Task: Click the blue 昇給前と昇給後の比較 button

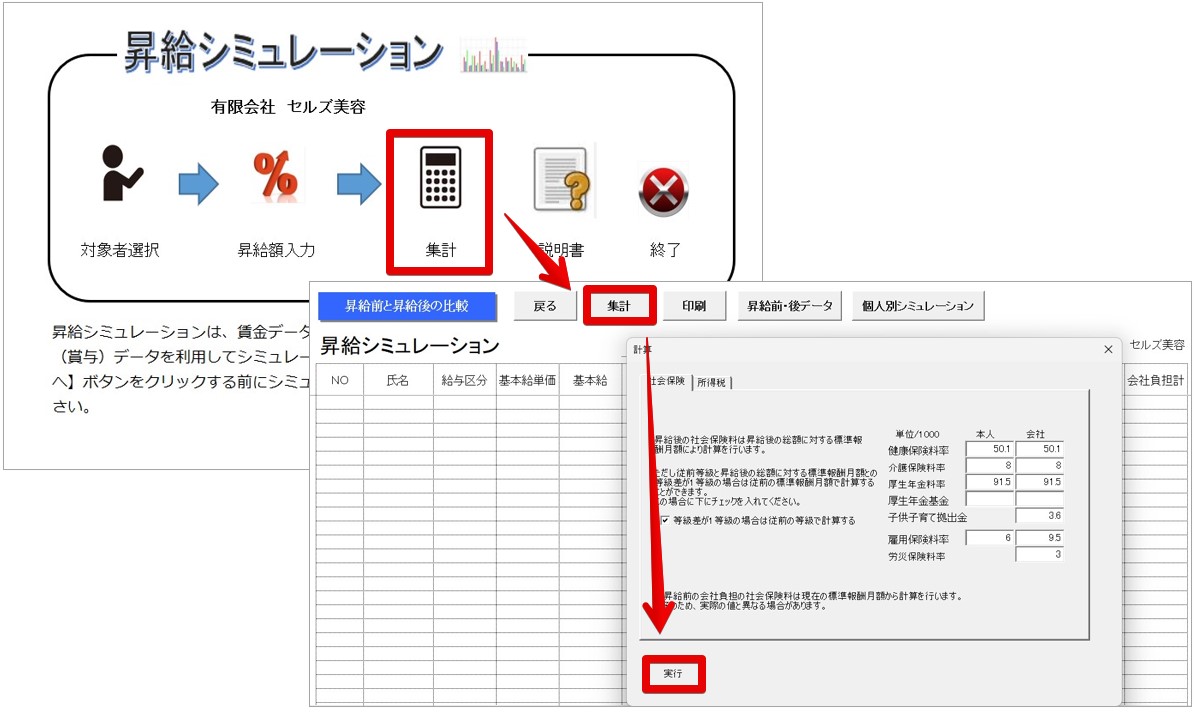Action: 407,306
